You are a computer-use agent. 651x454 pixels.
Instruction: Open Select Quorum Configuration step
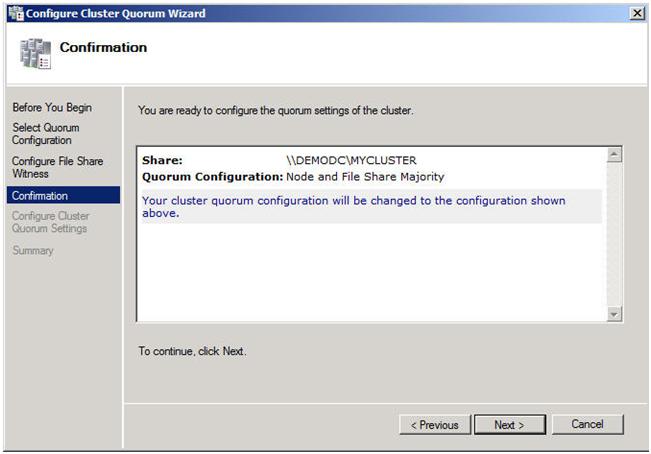click(46, 134)
